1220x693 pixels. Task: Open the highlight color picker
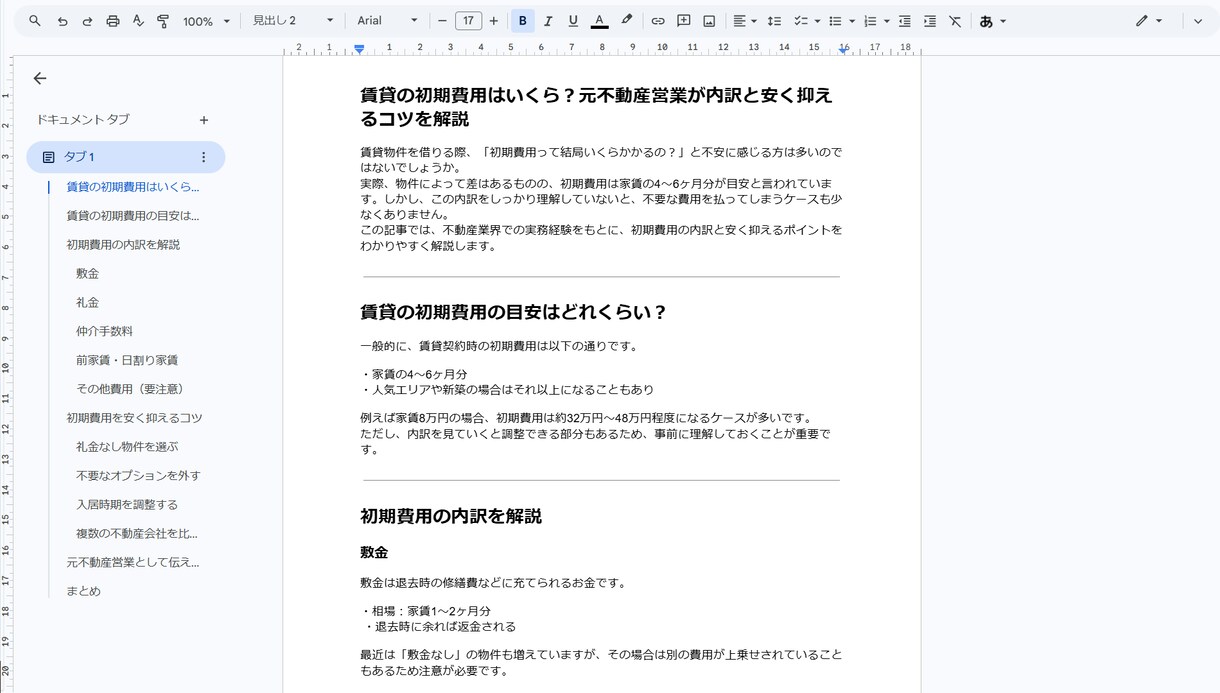[626, 21]
